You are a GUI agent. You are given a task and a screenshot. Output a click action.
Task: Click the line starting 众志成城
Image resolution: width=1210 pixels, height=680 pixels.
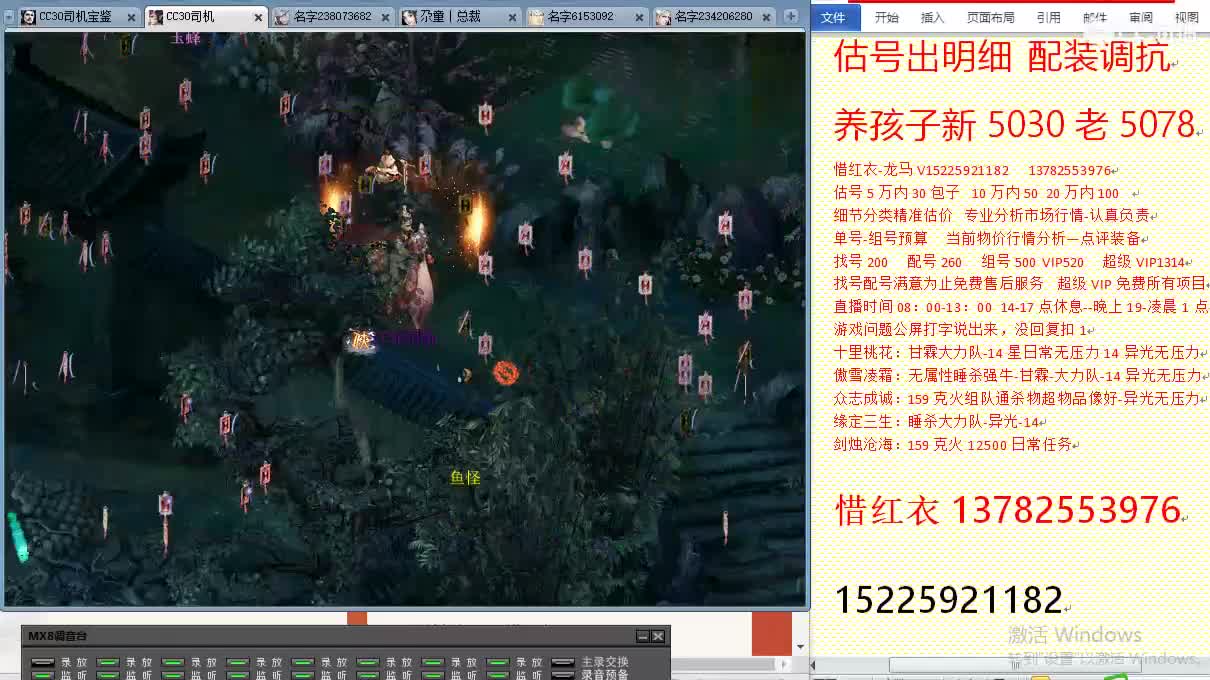1017,398
